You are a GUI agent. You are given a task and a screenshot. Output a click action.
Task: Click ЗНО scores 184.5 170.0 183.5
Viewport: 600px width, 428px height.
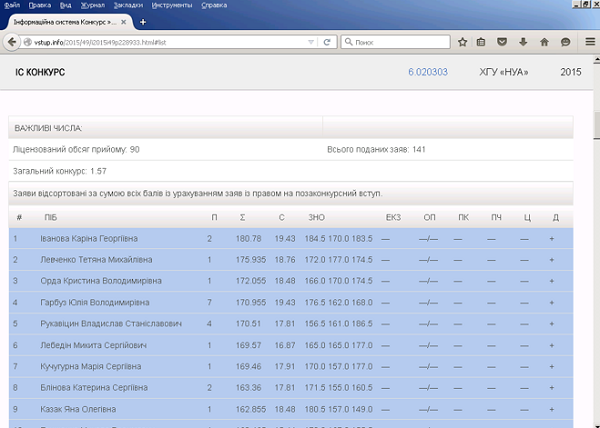pos(338,239)
